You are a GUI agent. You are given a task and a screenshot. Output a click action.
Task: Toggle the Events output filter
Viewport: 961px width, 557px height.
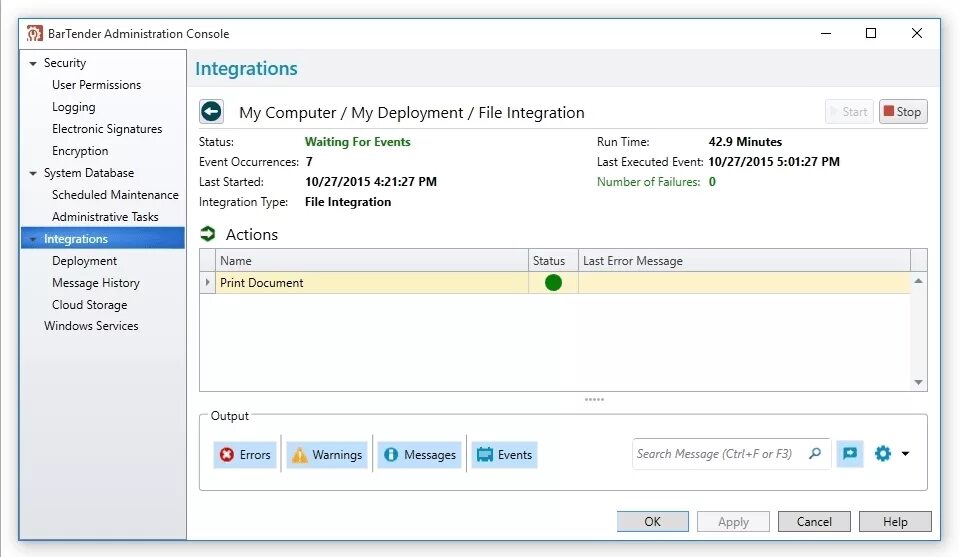click(504, 455)
